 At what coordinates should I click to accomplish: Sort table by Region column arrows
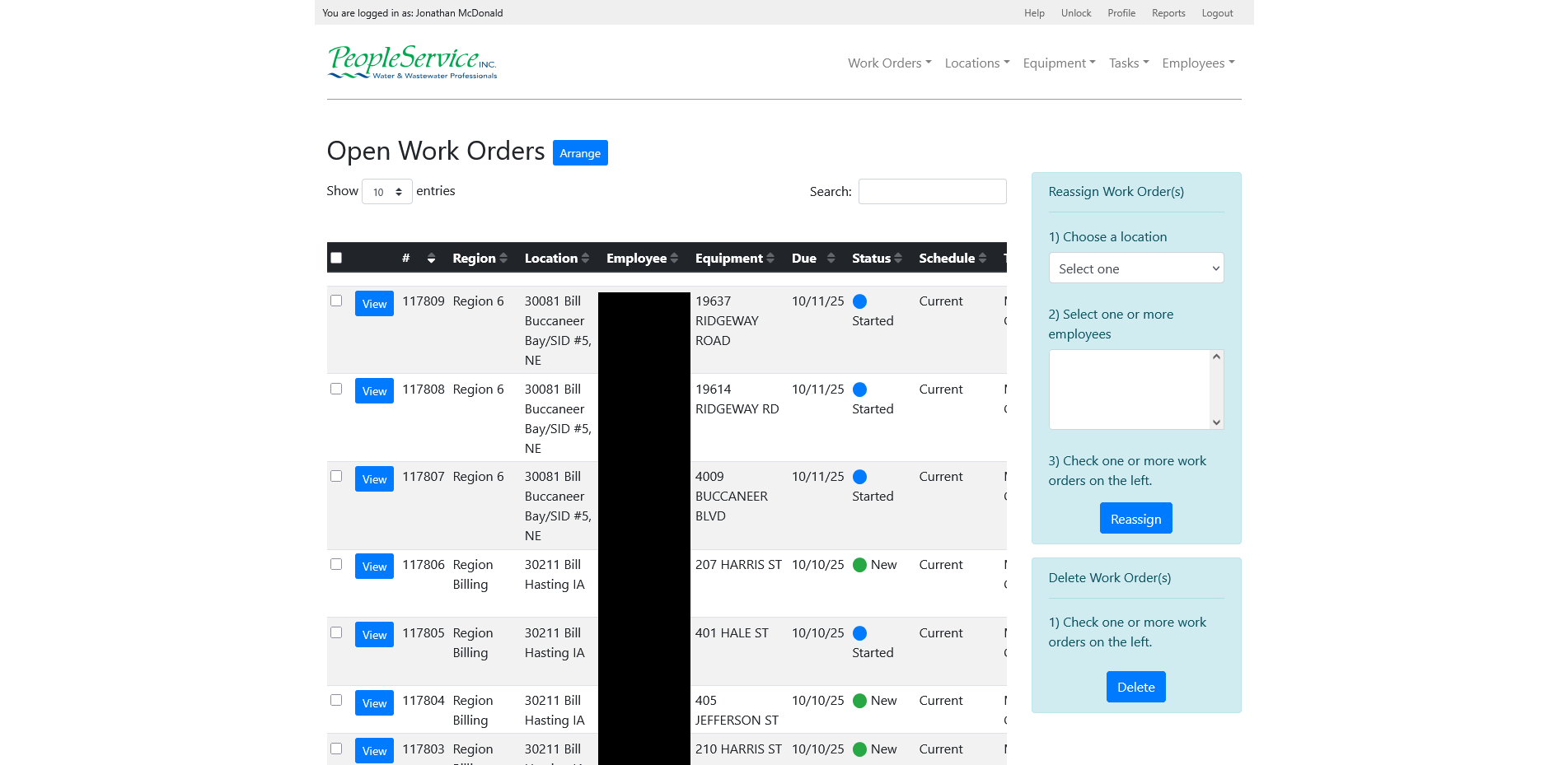[503, 258]
